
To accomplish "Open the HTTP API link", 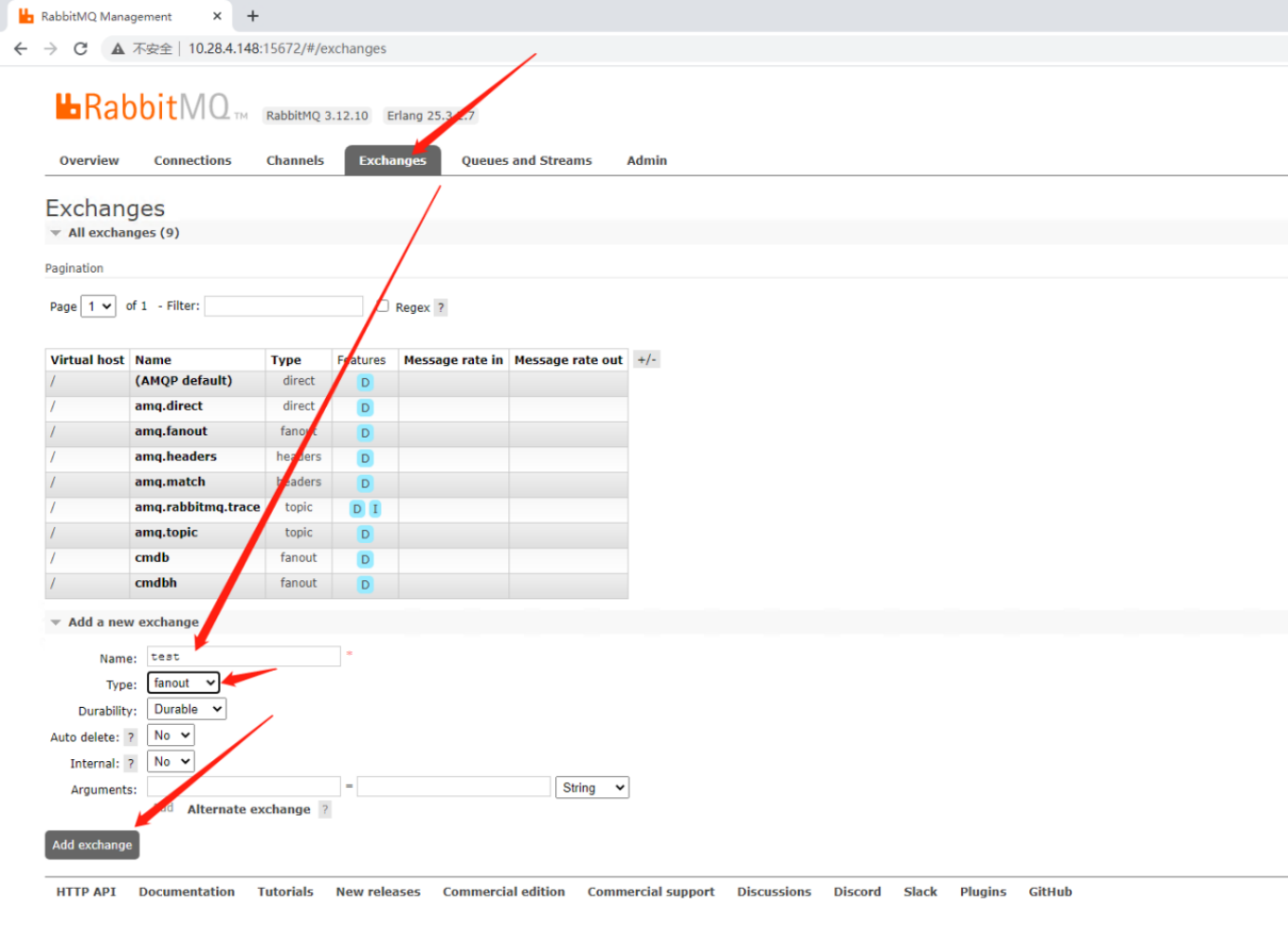I will pyautogui.click(x=86, y=892).
